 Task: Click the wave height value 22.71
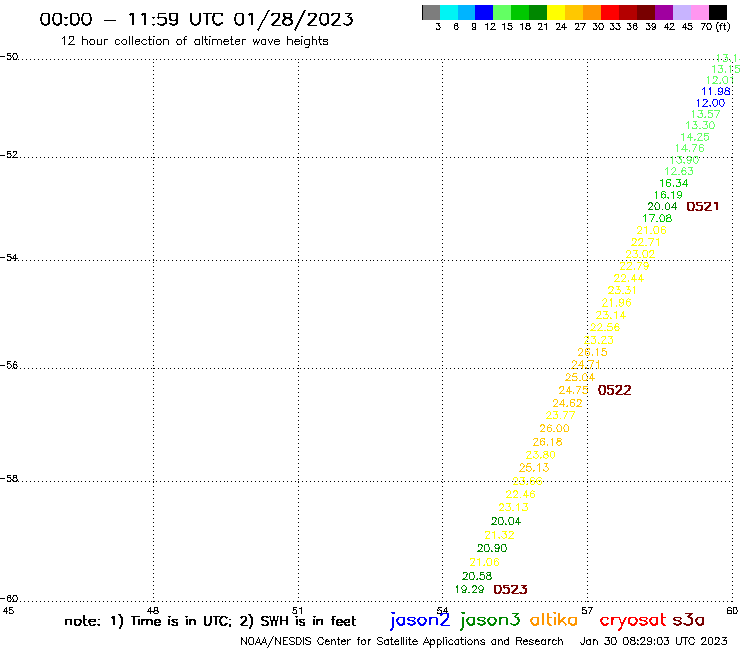click(646, 242)
